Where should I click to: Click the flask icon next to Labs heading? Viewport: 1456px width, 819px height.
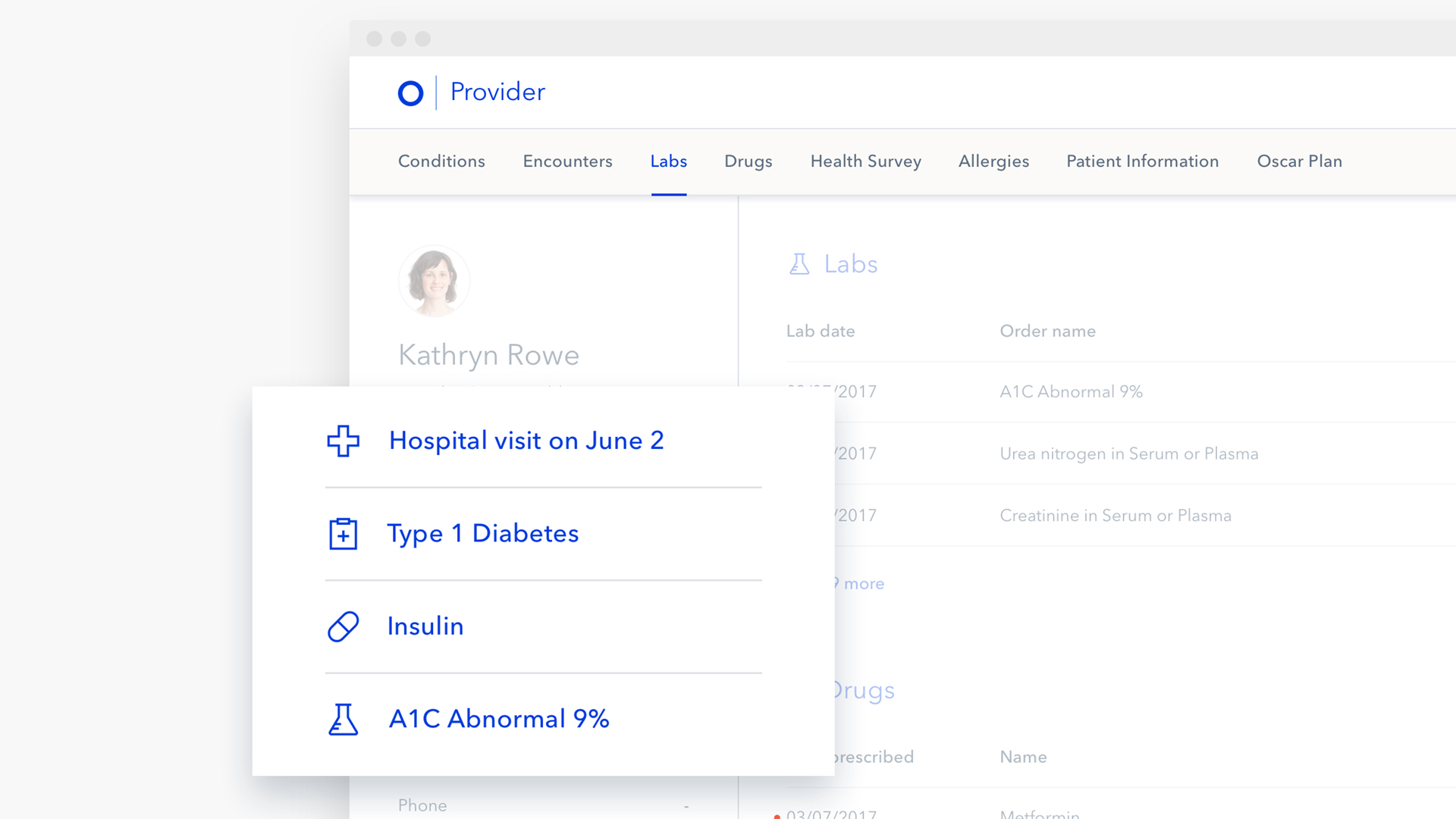click(x=799, y=264)
